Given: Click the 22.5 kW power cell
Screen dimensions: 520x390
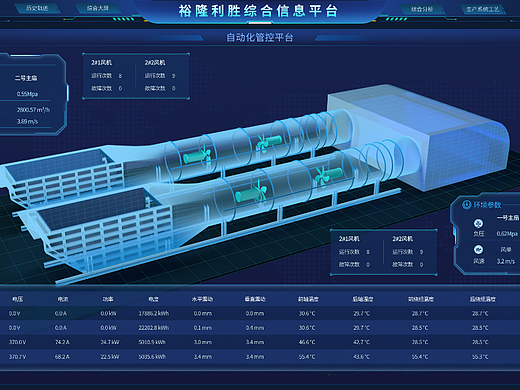Looking at the screenshot, I should (x=110, y=357).
